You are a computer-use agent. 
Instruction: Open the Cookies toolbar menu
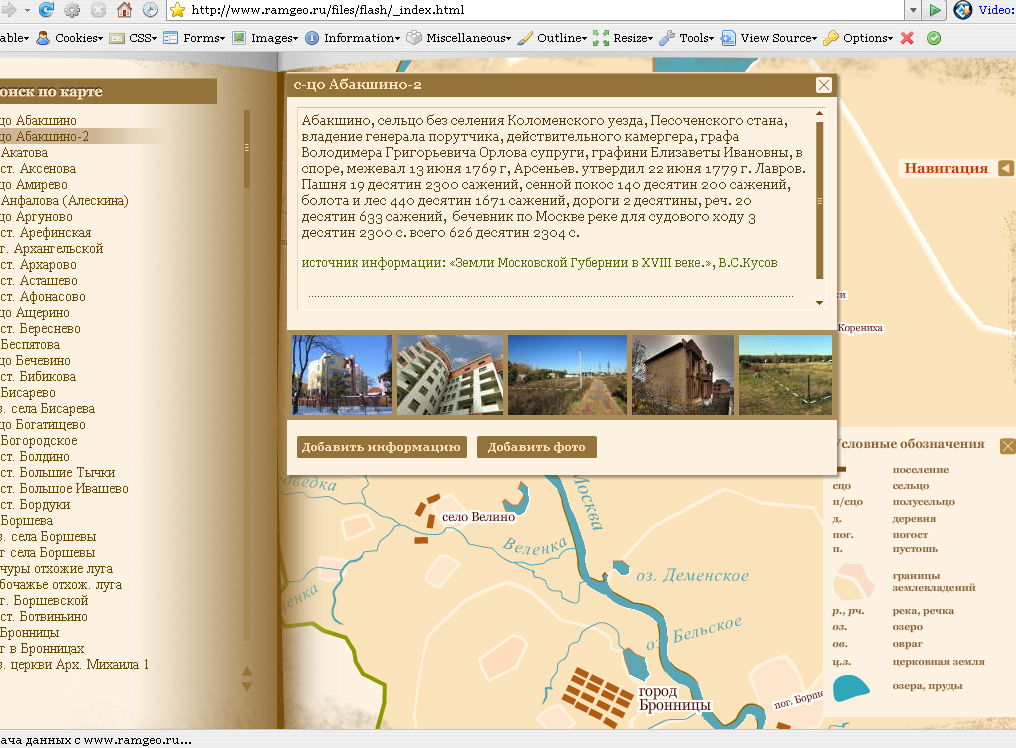pos(70,38)
